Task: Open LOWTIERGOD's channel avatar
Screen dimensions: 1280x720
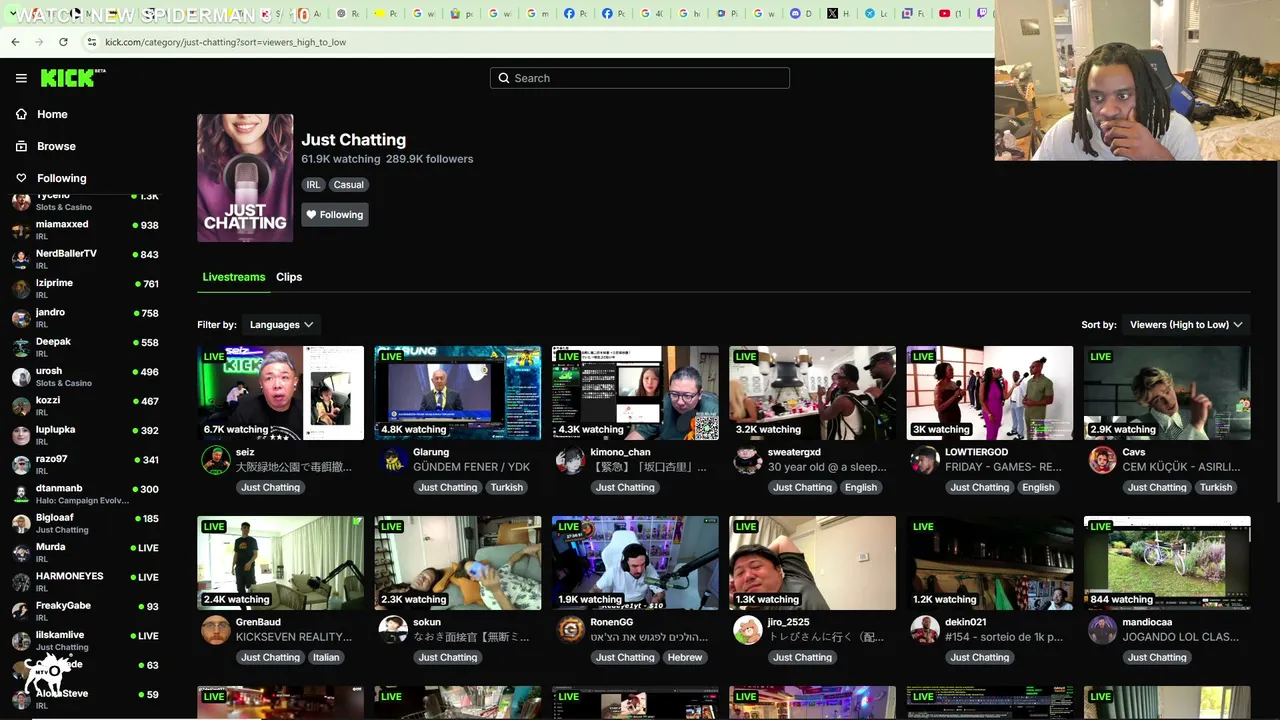Action: coord(926,460)
